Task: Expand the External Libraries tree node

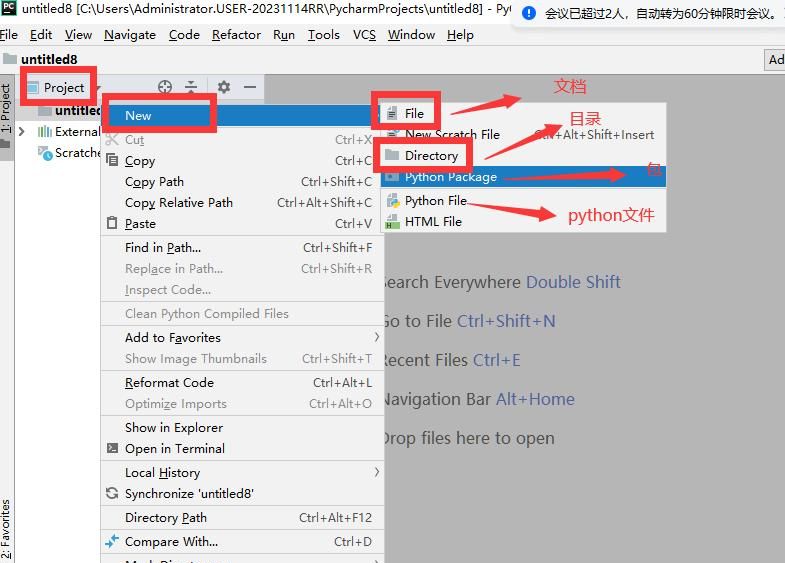Action: click(x=22, y=131)
